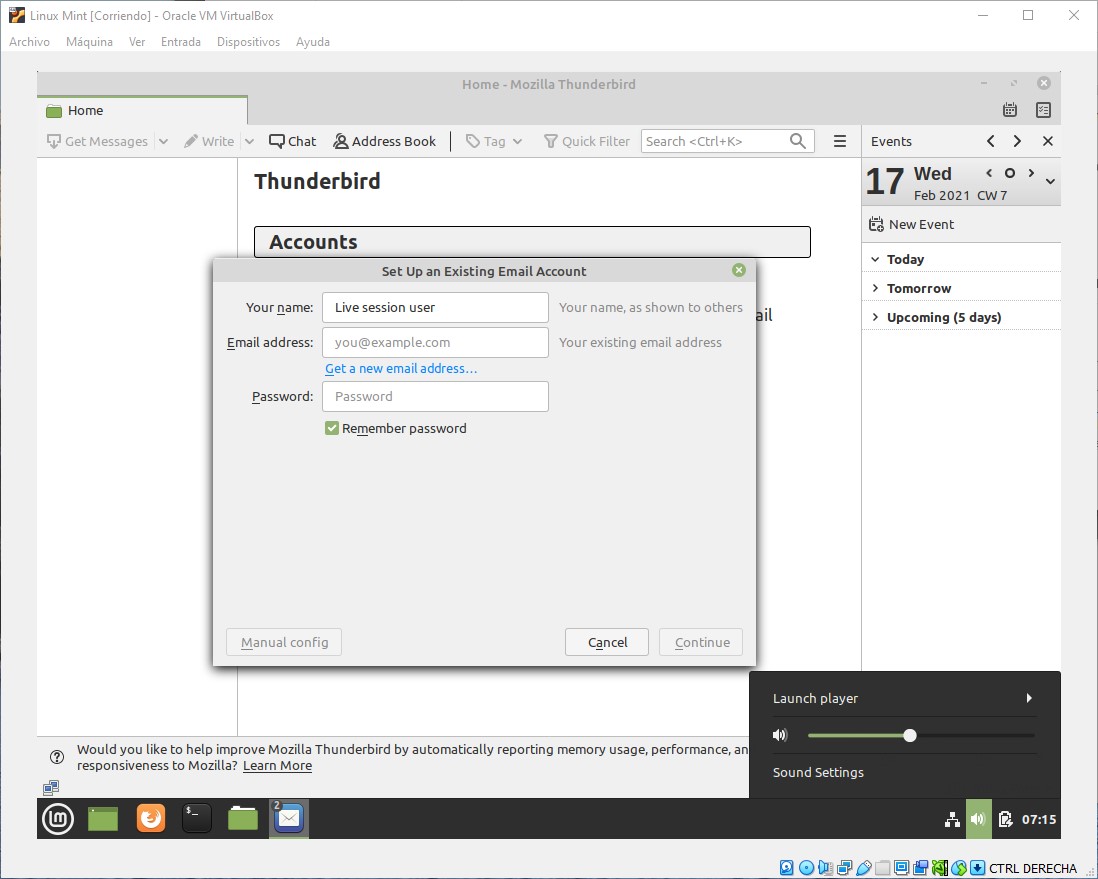Launch Terminal from the taskbar

197,819
